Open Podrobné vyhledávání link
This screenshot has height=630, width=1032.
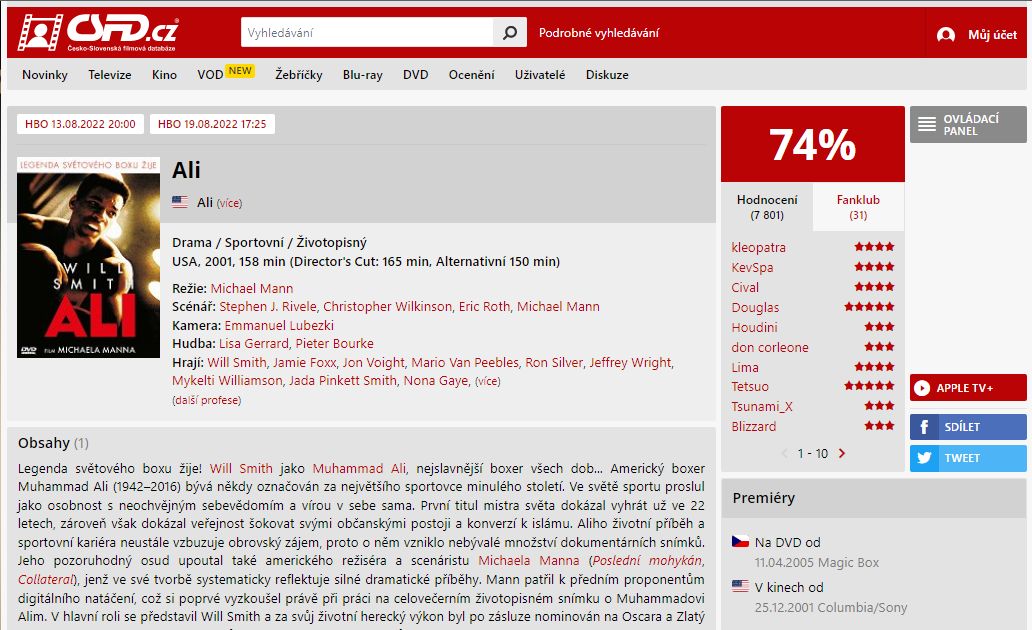tap(598, 33)
